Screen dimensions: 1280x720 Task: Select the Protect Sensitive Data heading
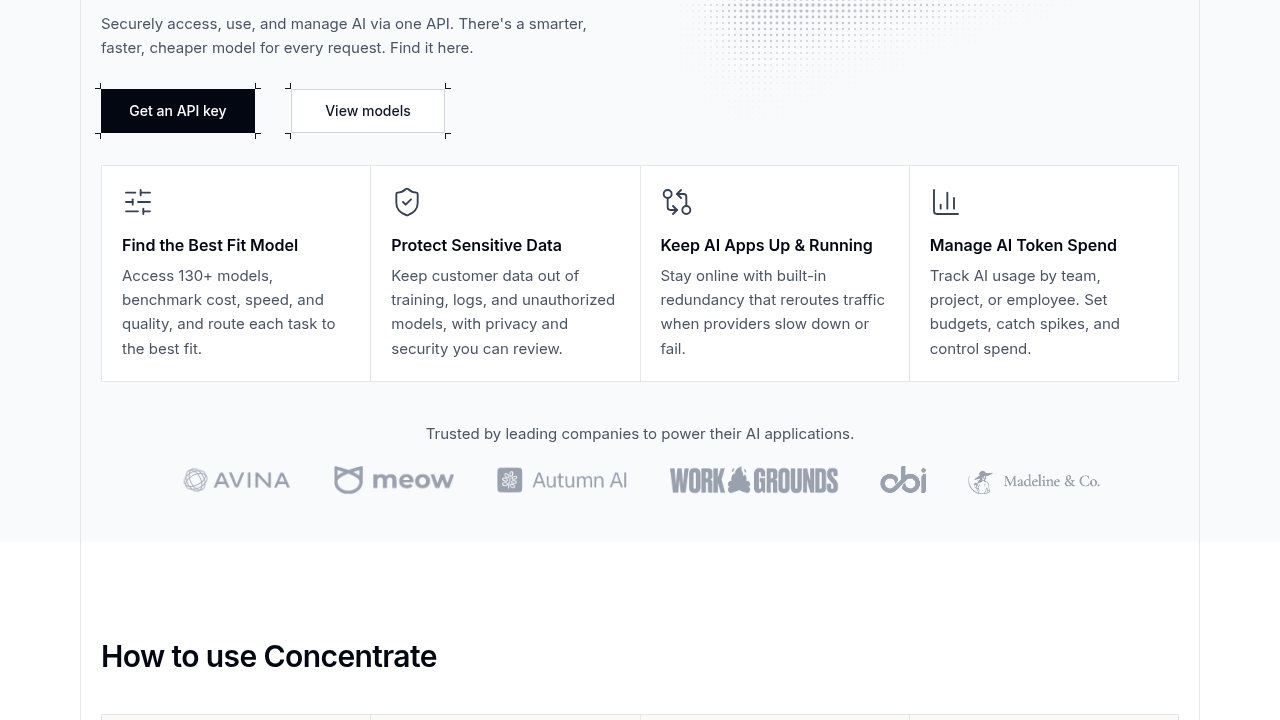tap(476, 245)
